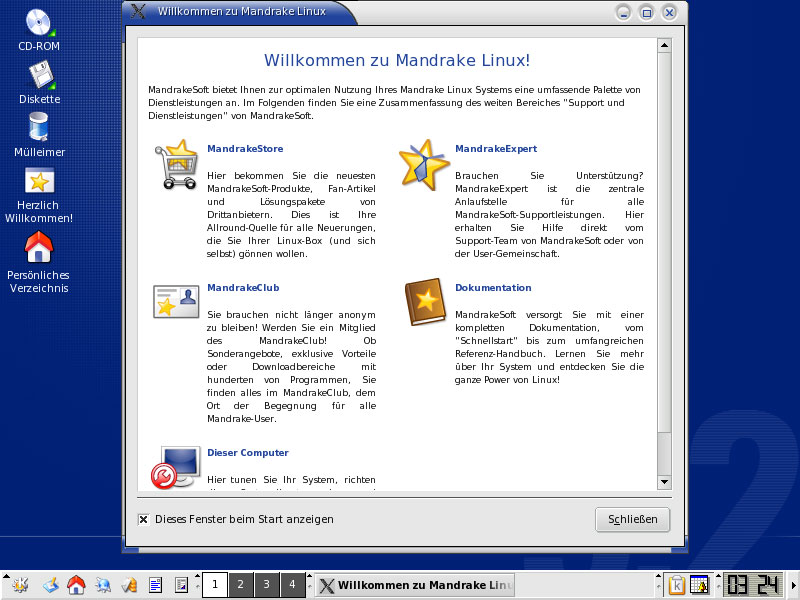This screenshot has height=600, width=800.
Task: Launch the globe web browser panel icon
Action: click(103, 585)
